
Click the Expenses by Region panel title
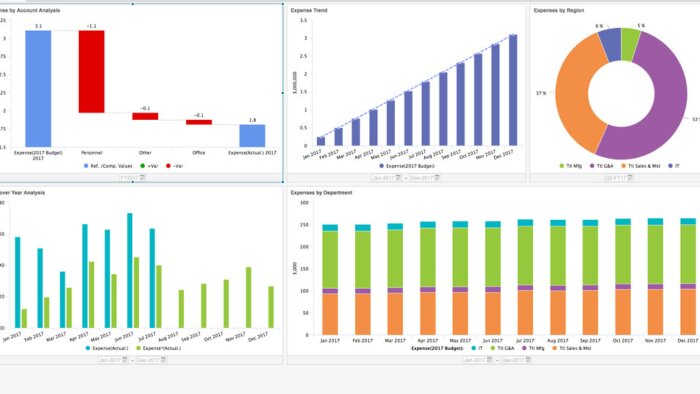tap(558, 10)
